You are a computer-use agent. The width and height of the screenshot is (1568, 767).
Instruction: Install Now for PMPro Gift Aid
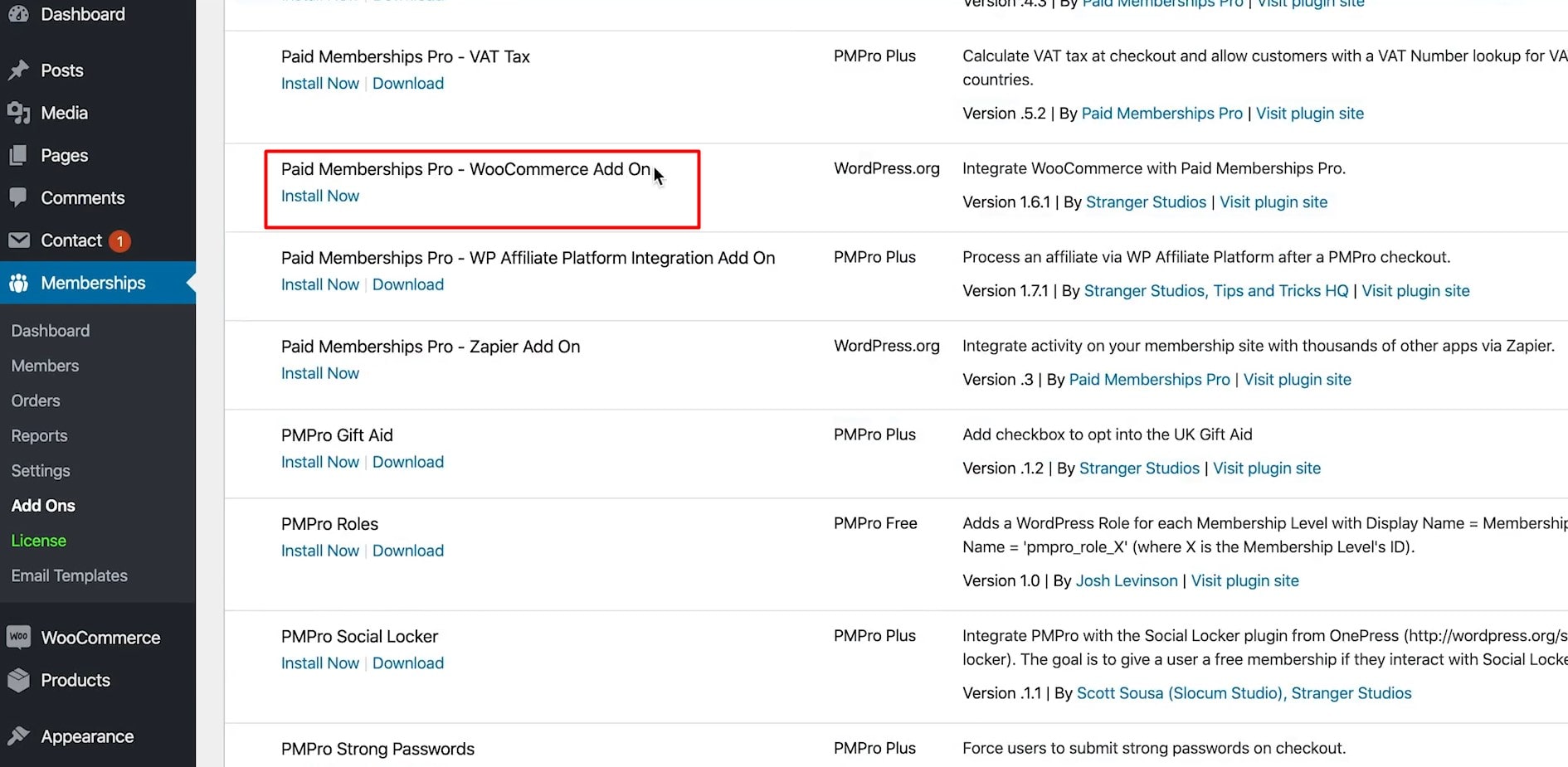point(320,463)
